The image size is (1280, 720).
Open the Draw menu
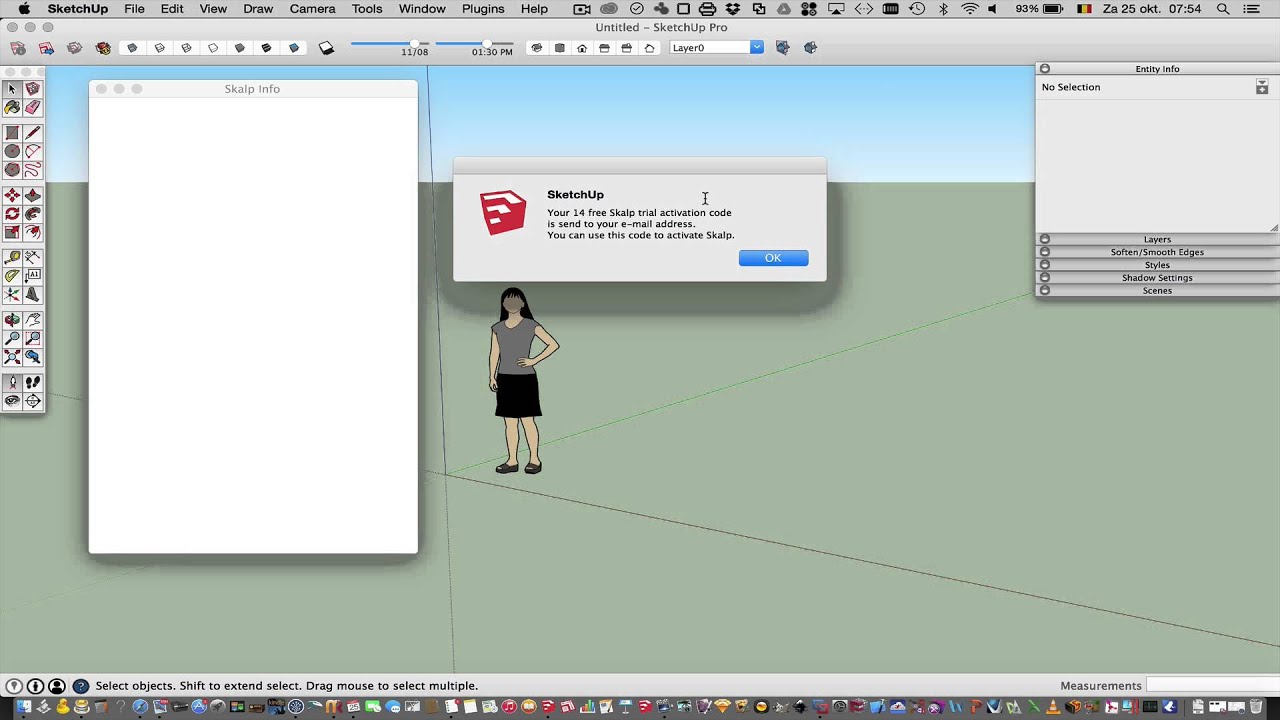[x=258, y=9]
